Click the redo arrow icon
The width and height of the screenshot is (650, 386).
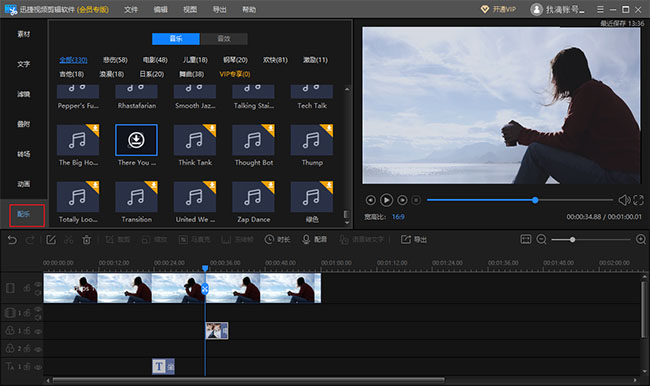pyautogui.click(x=30, y=240)
